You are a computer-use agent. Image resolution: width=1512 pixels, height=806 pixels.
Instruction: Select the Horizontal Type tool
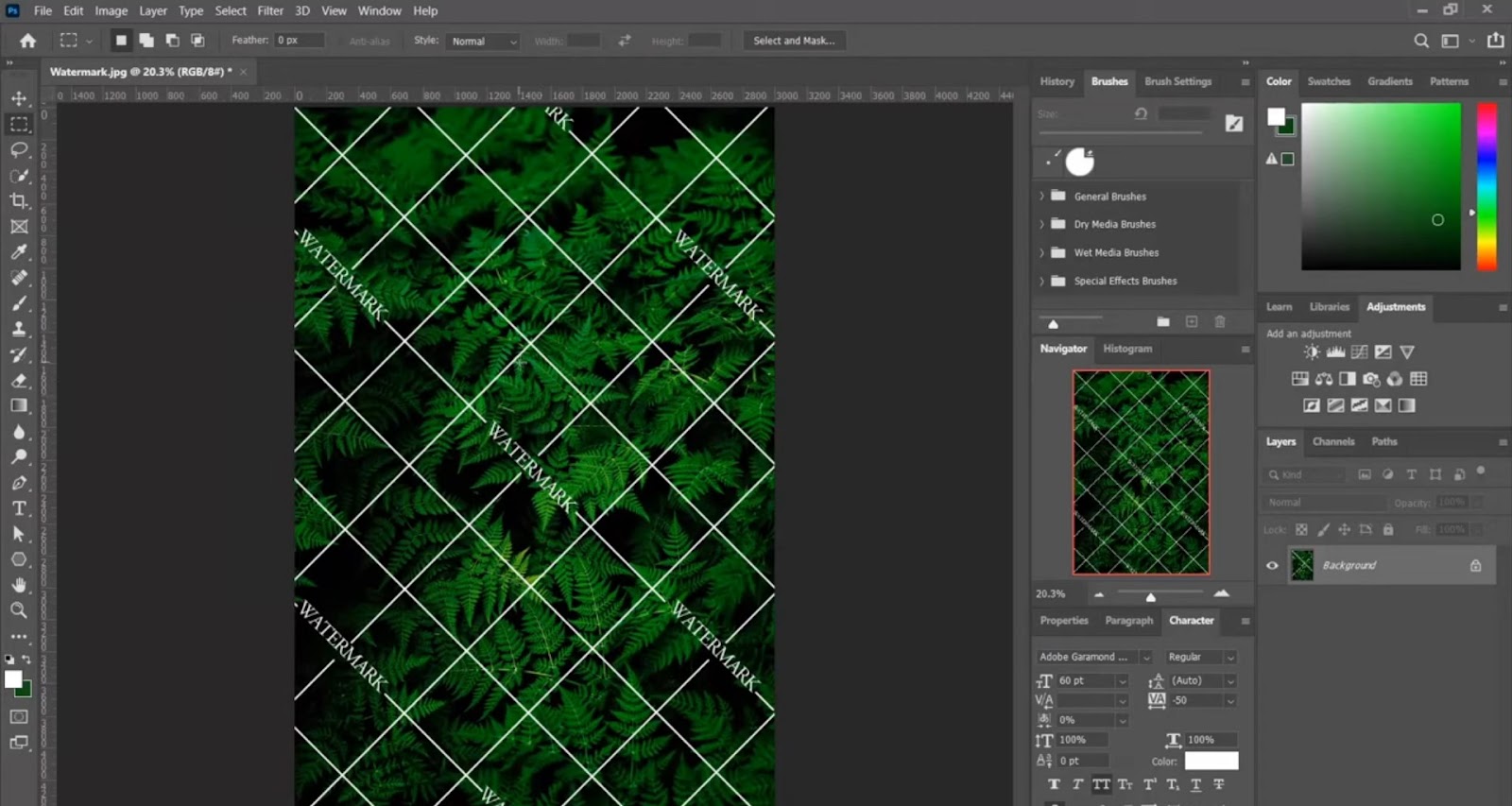[19, 508]
